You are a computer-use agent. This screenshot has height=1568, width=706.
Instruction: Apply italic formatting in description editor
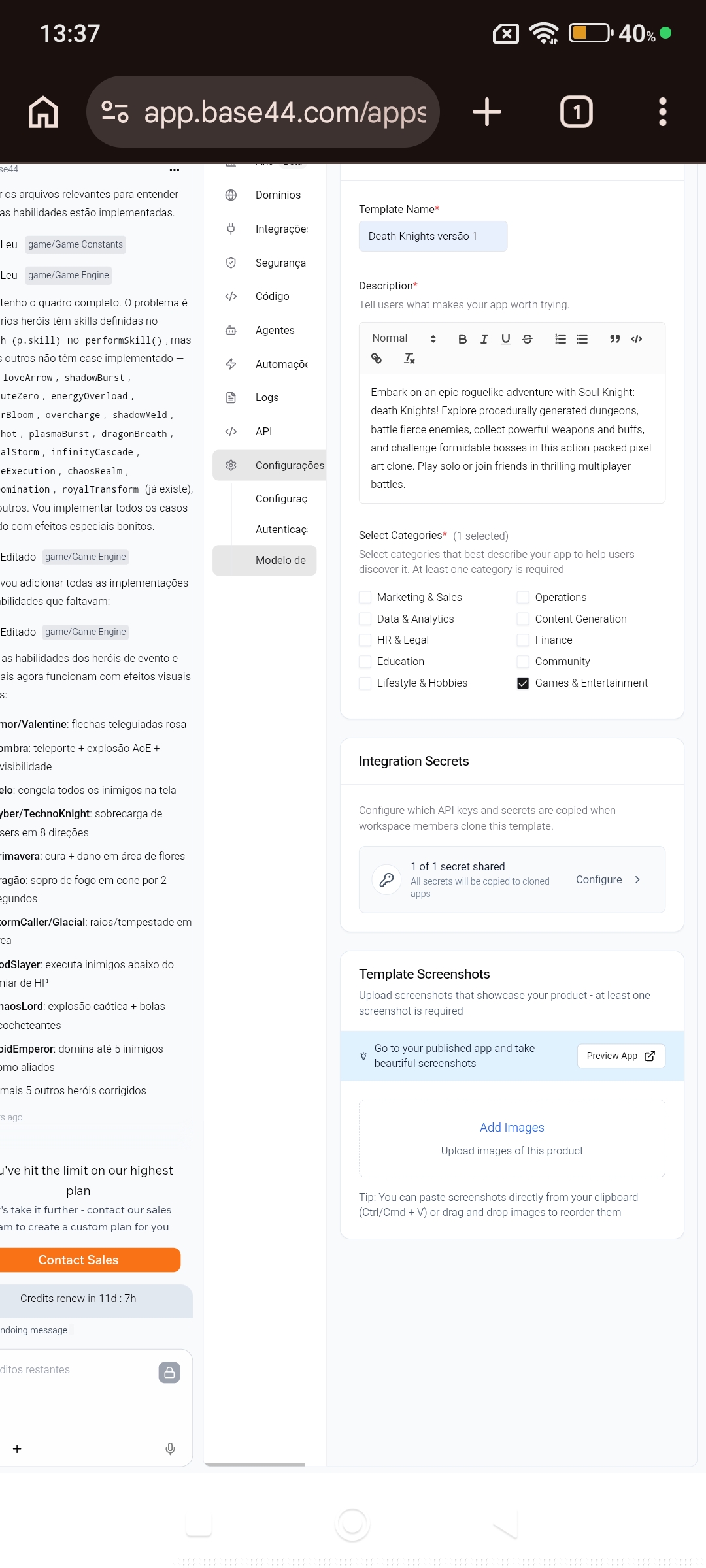[x=484, y=338]
